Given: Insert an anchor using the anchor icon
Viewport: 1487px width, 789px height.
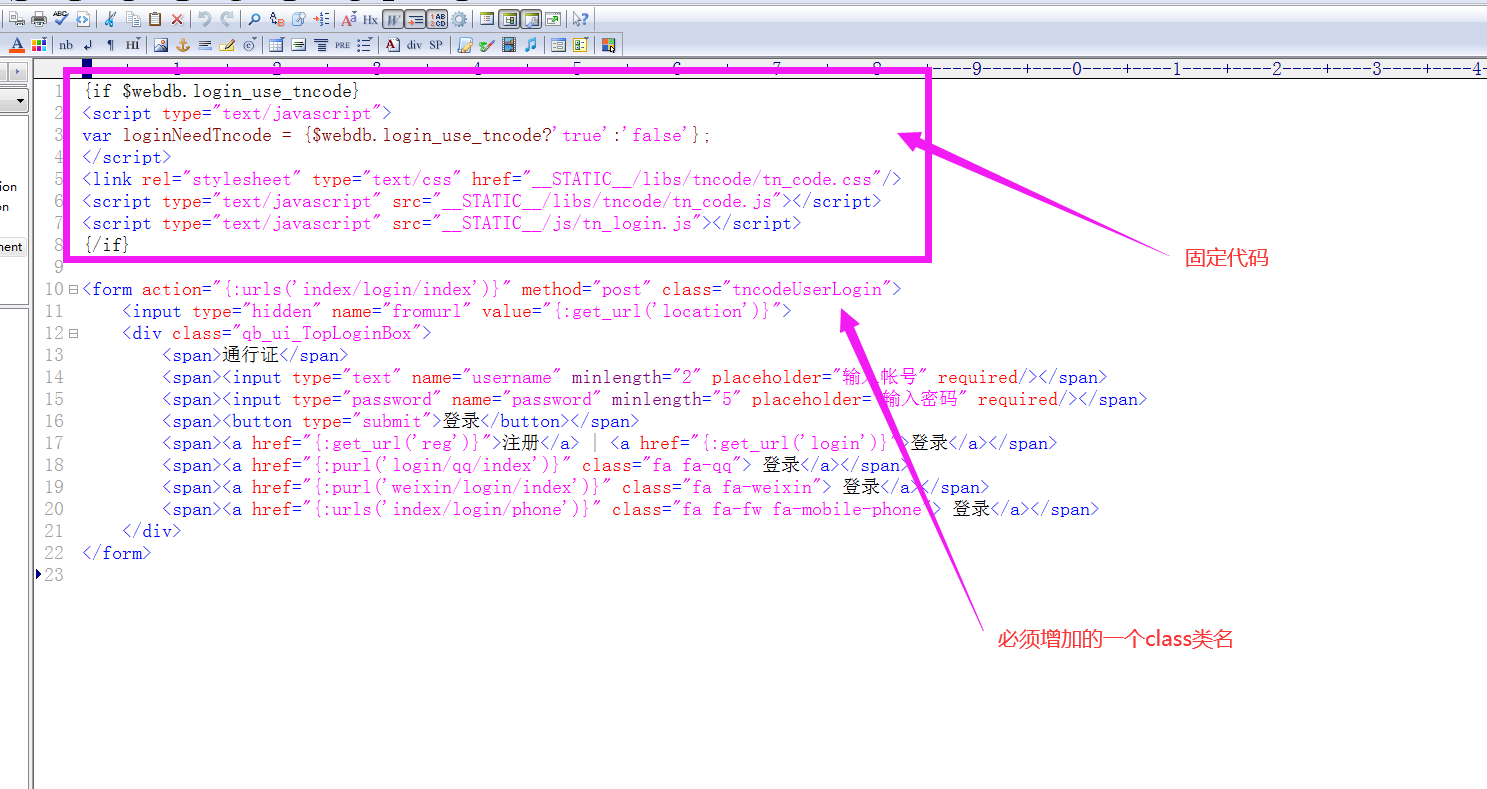Looking at the screenshot, I should [183, 45].
